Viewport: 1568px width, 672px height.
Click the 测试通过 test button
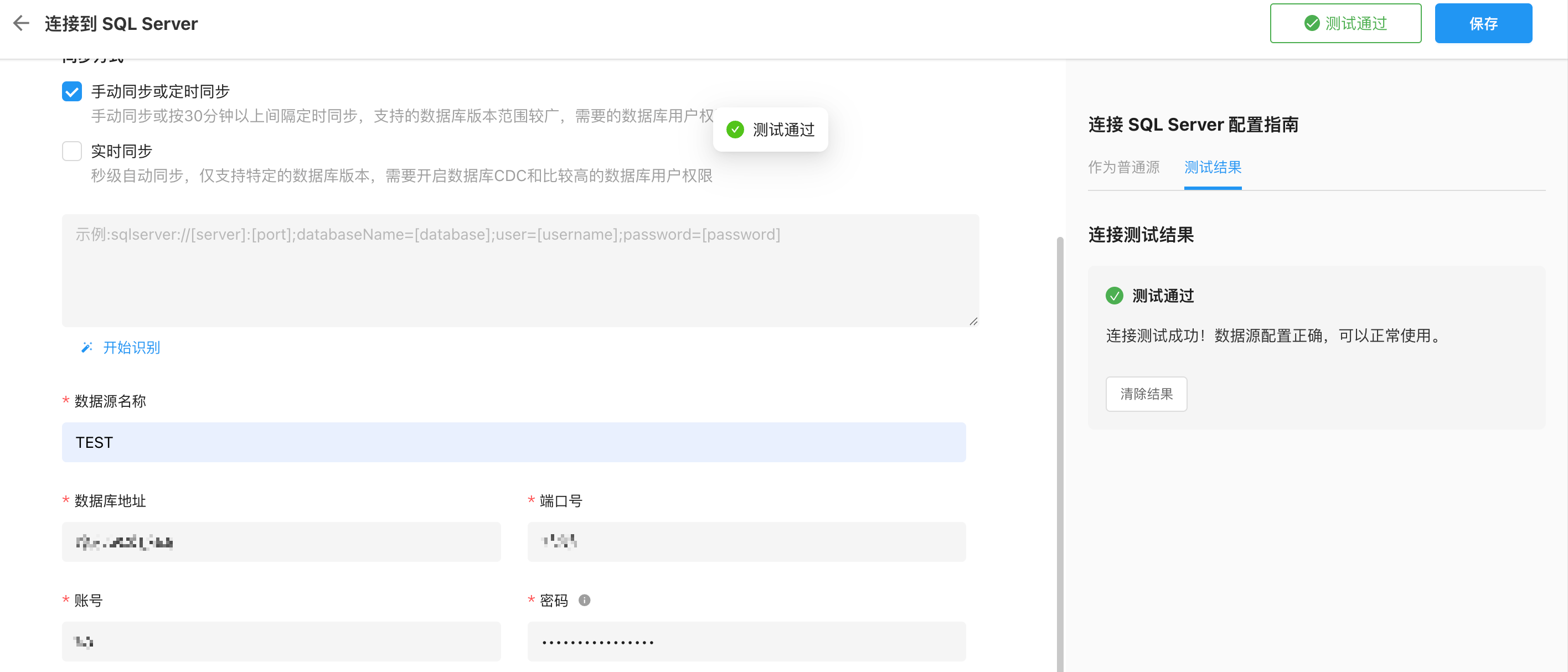(1345, 24)
